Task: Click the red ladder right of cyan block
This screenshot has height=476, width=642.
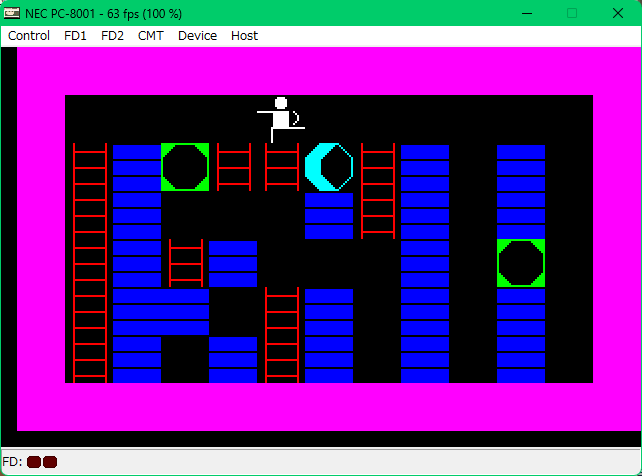Action: [378, 191]
